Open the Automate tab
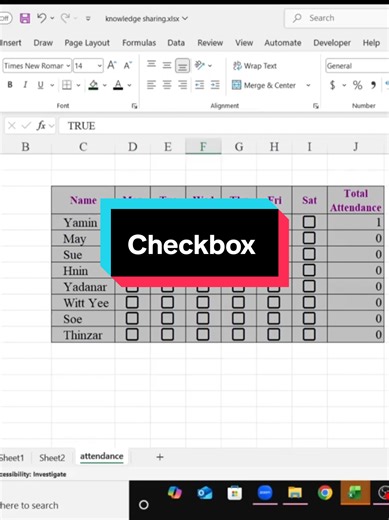 283,43
